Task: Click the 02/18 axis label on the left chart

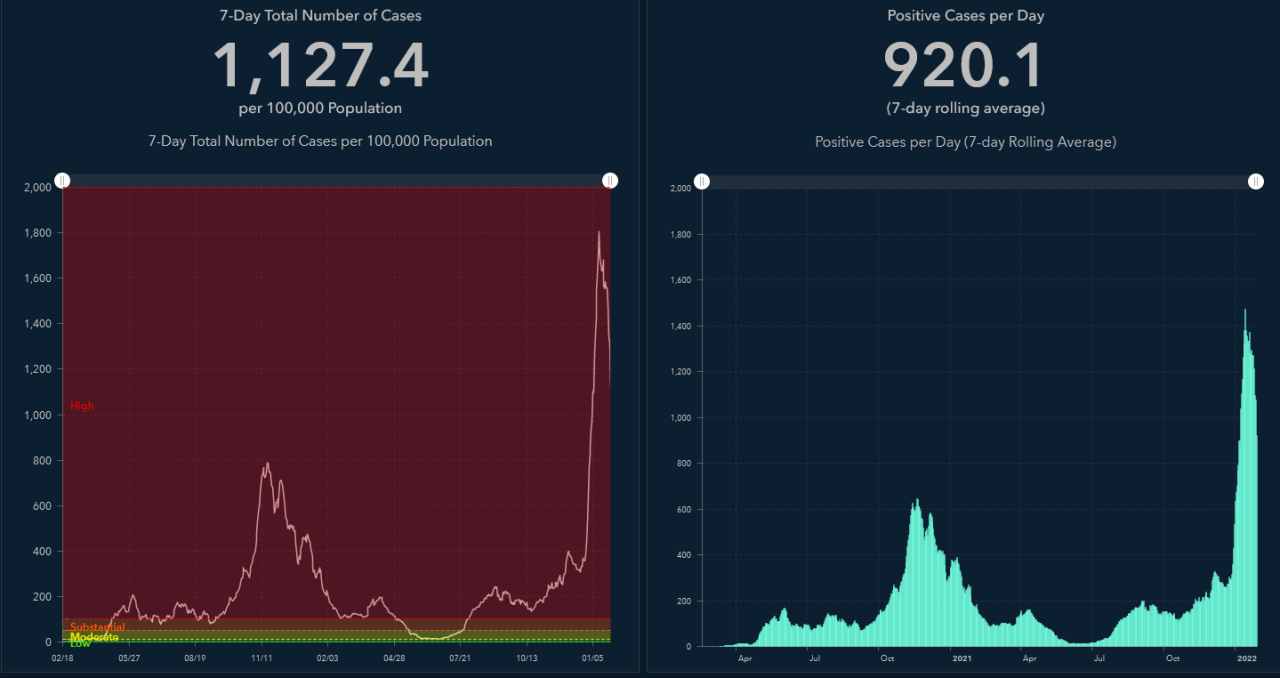Action: (x=64, y=658)
